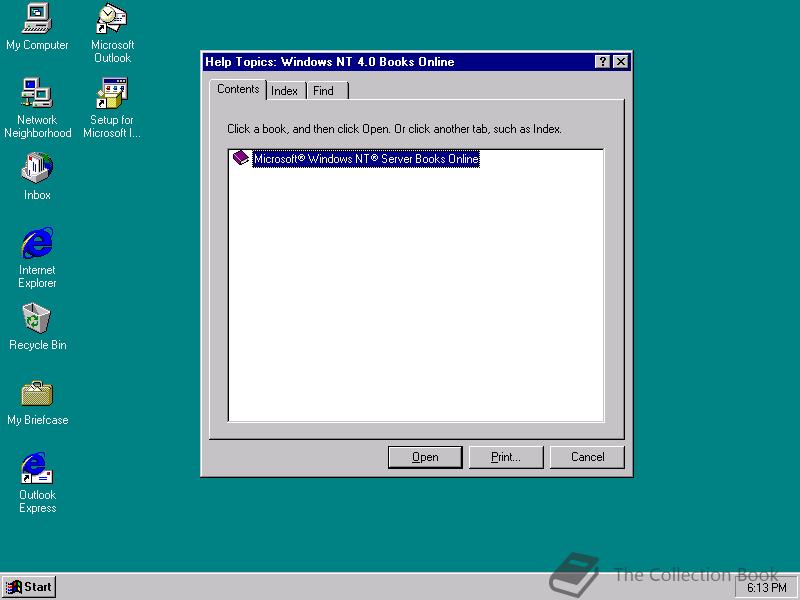
Task: Click the question mark help button in title bar
Action: [603, 62]
